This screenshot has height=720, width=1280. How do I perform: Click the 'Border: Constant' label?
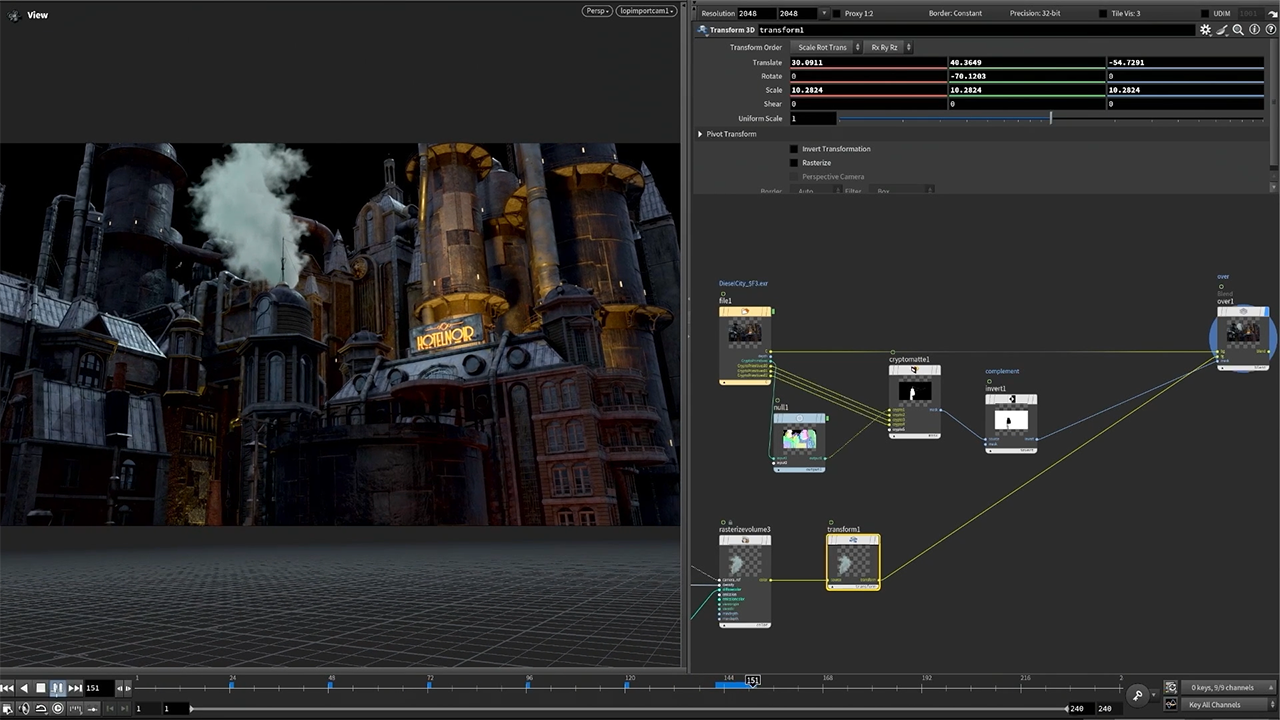tap(955, 14)
